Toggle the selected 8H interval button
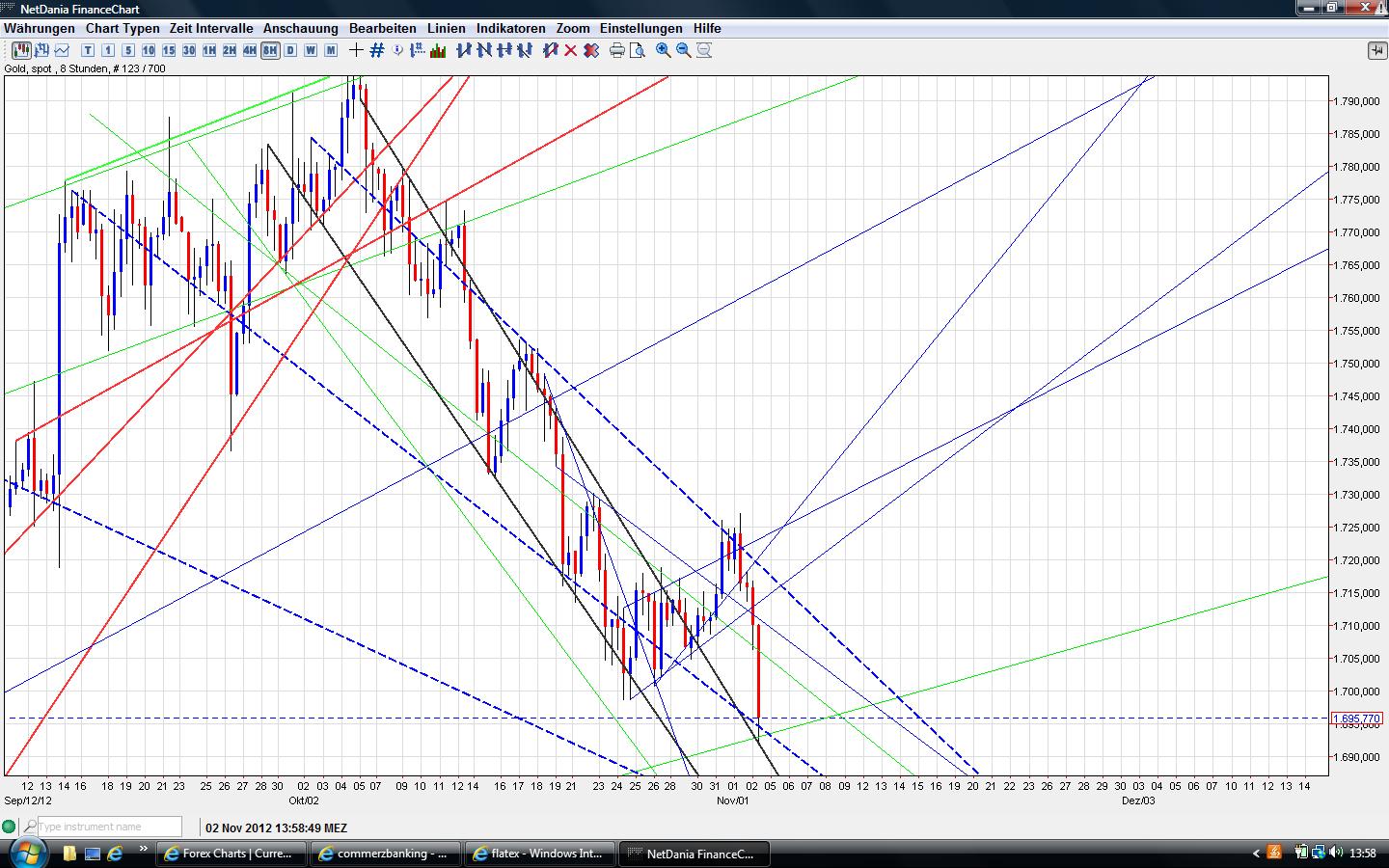The height and width of the screenshot is (868, 1389). [270, 50]
